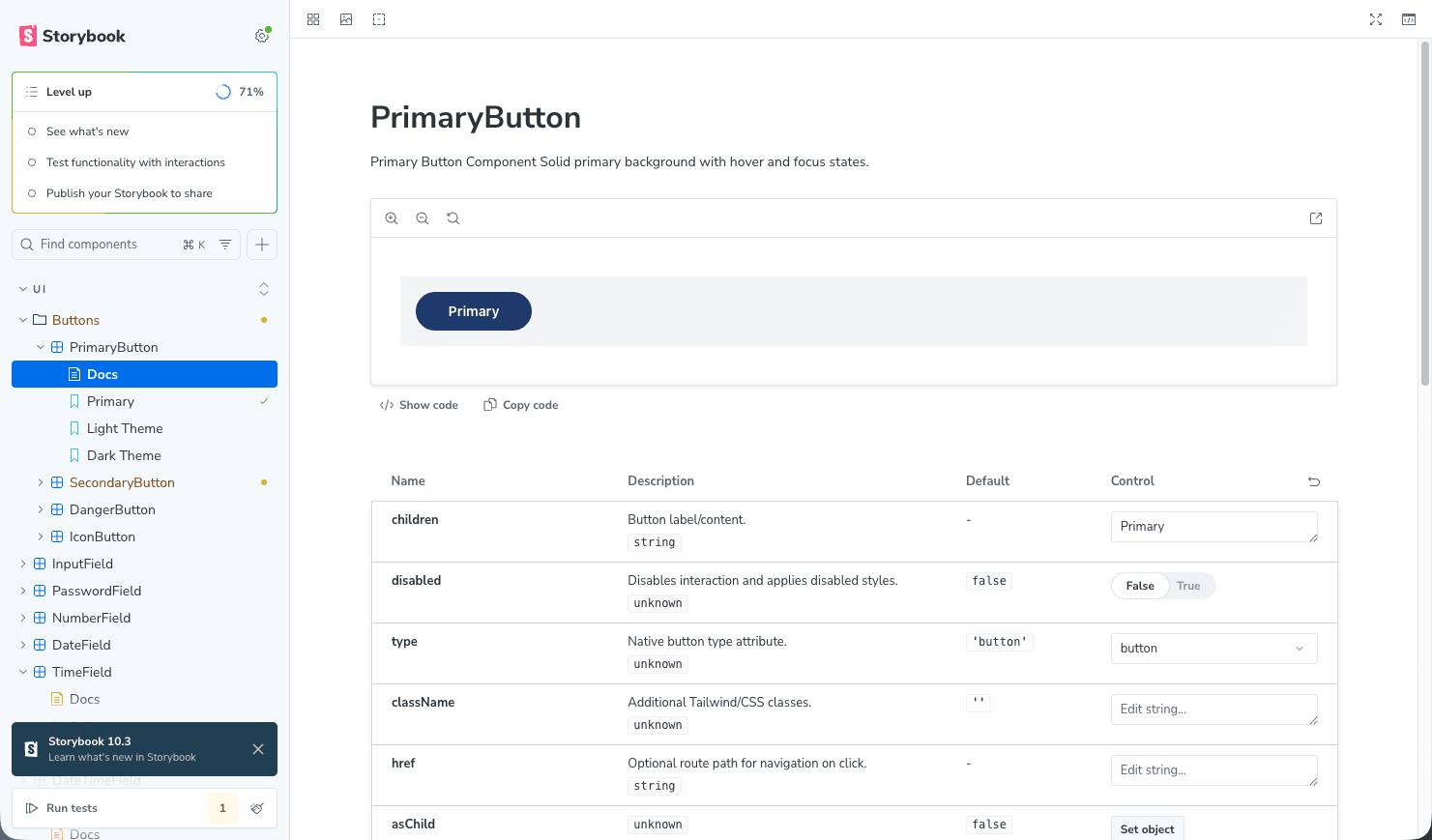This screenshot has width=1432, height=840.
Task: Expand the PasswordField component
Action: point(23,591)
